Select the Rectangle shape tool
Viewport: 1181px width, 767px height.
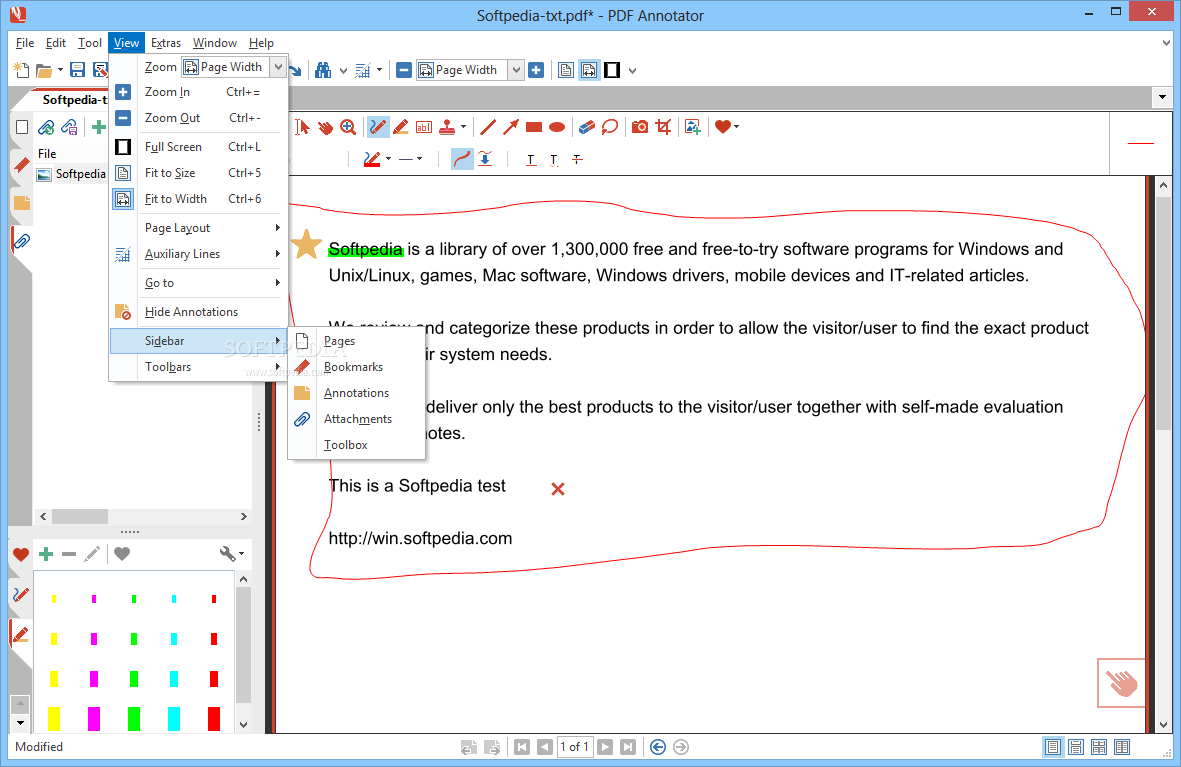tap(534, 127)
